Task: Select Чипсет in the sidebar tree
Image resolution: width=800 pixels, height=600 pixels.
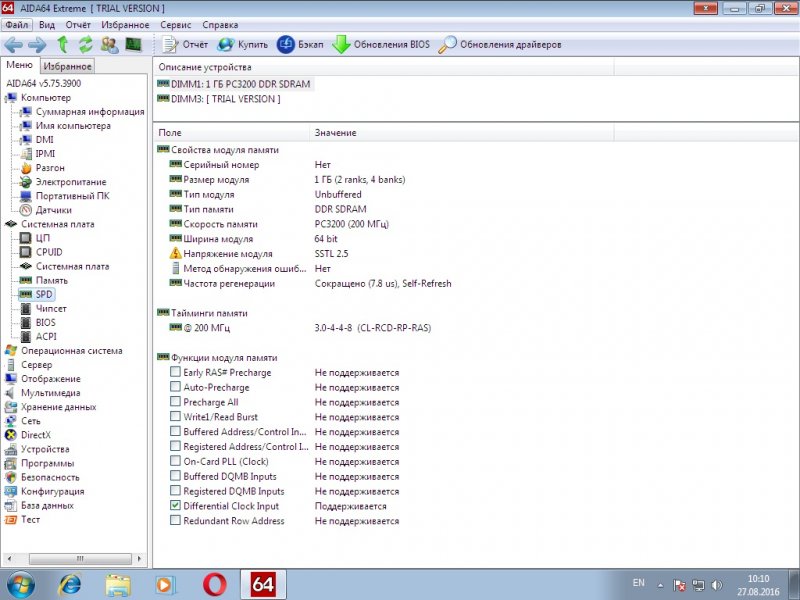Action: click(51, 309)
